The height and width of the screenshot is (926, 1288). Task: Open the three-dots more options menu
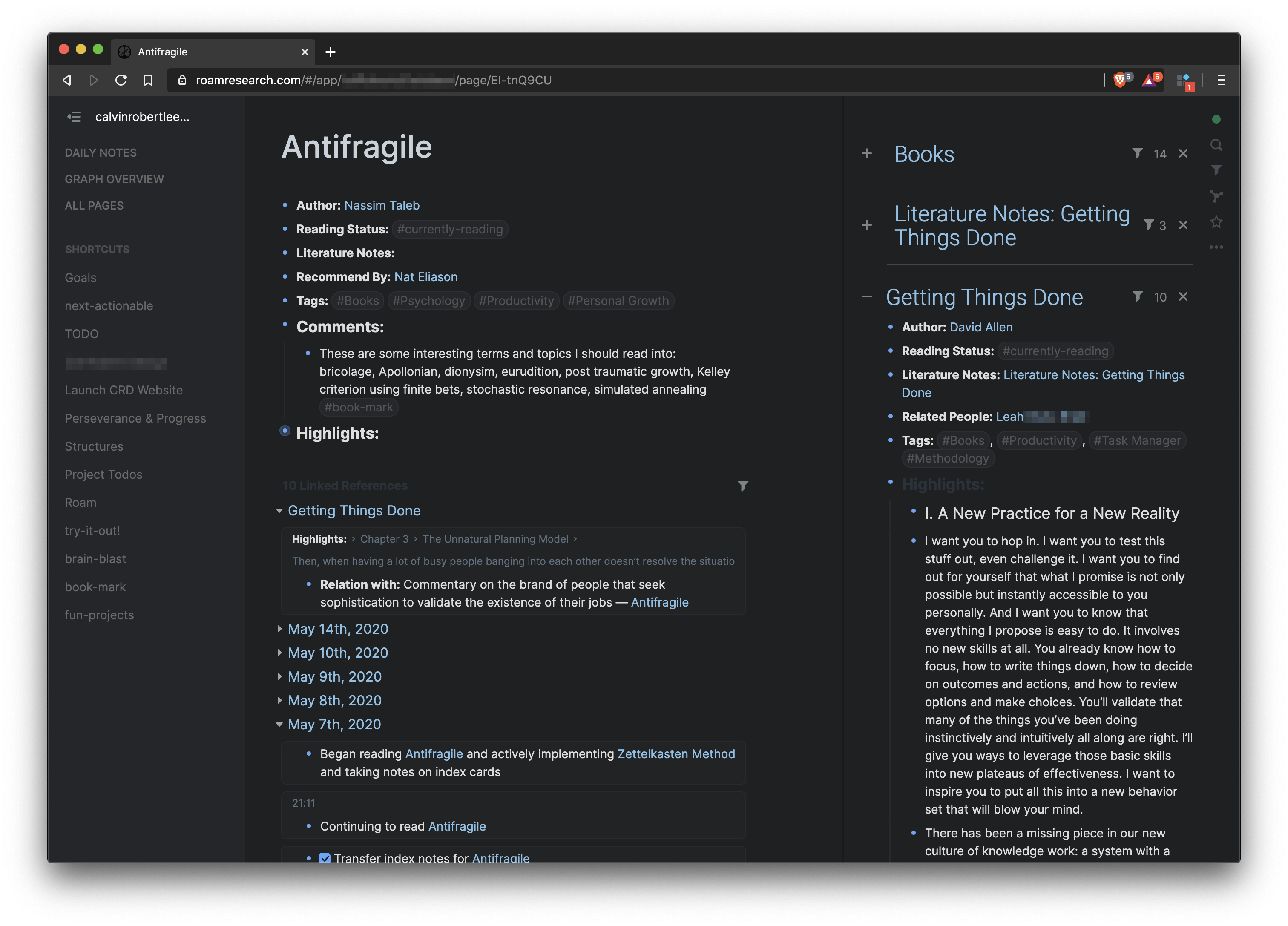click(1216, 247)
